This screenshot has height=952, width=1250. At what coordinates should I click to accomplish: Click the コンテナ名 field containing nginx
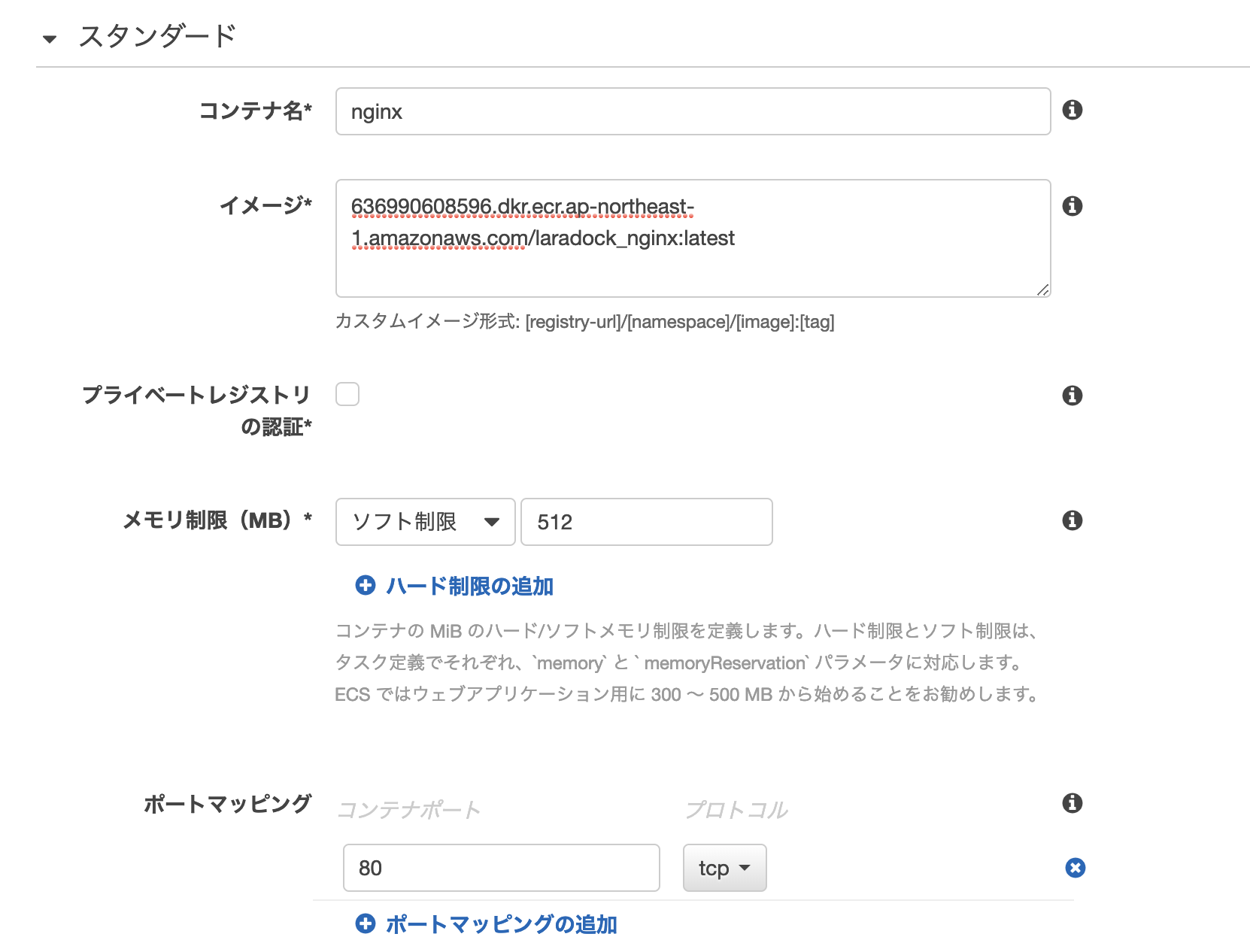(x=692, y=111)
